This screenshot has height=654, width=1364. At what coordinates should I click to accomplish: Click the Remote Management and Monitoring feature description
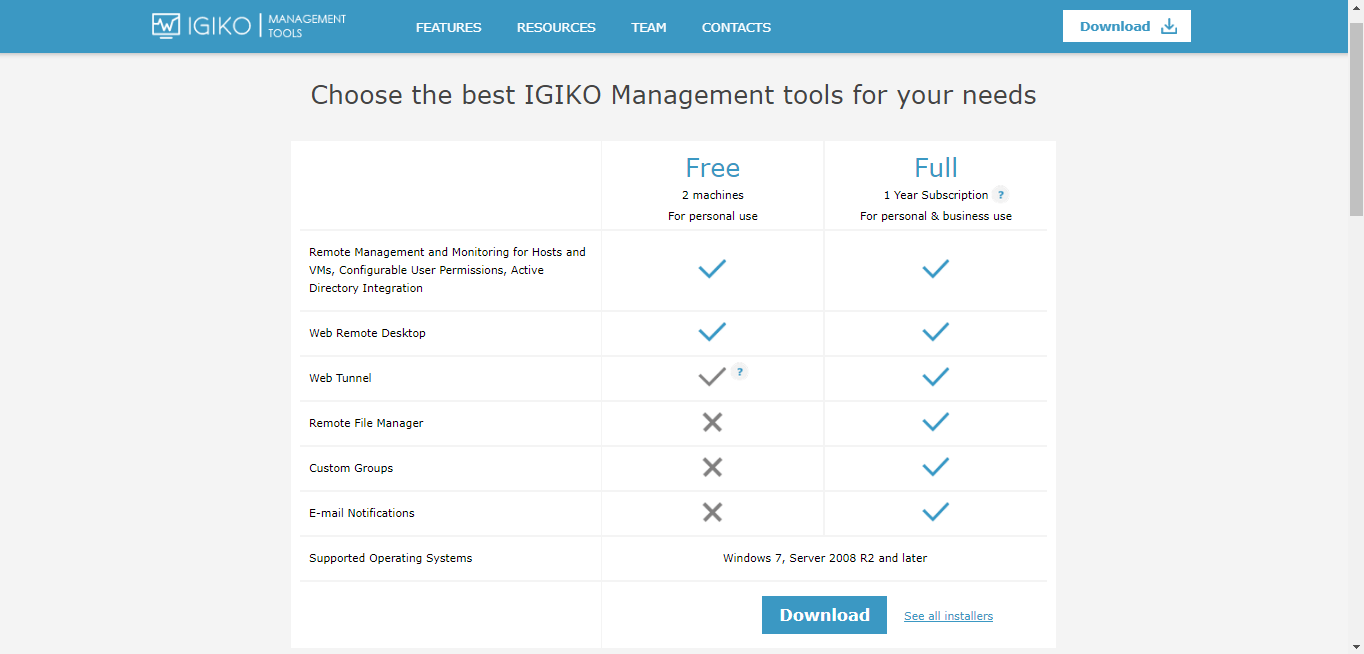point(447,270)
